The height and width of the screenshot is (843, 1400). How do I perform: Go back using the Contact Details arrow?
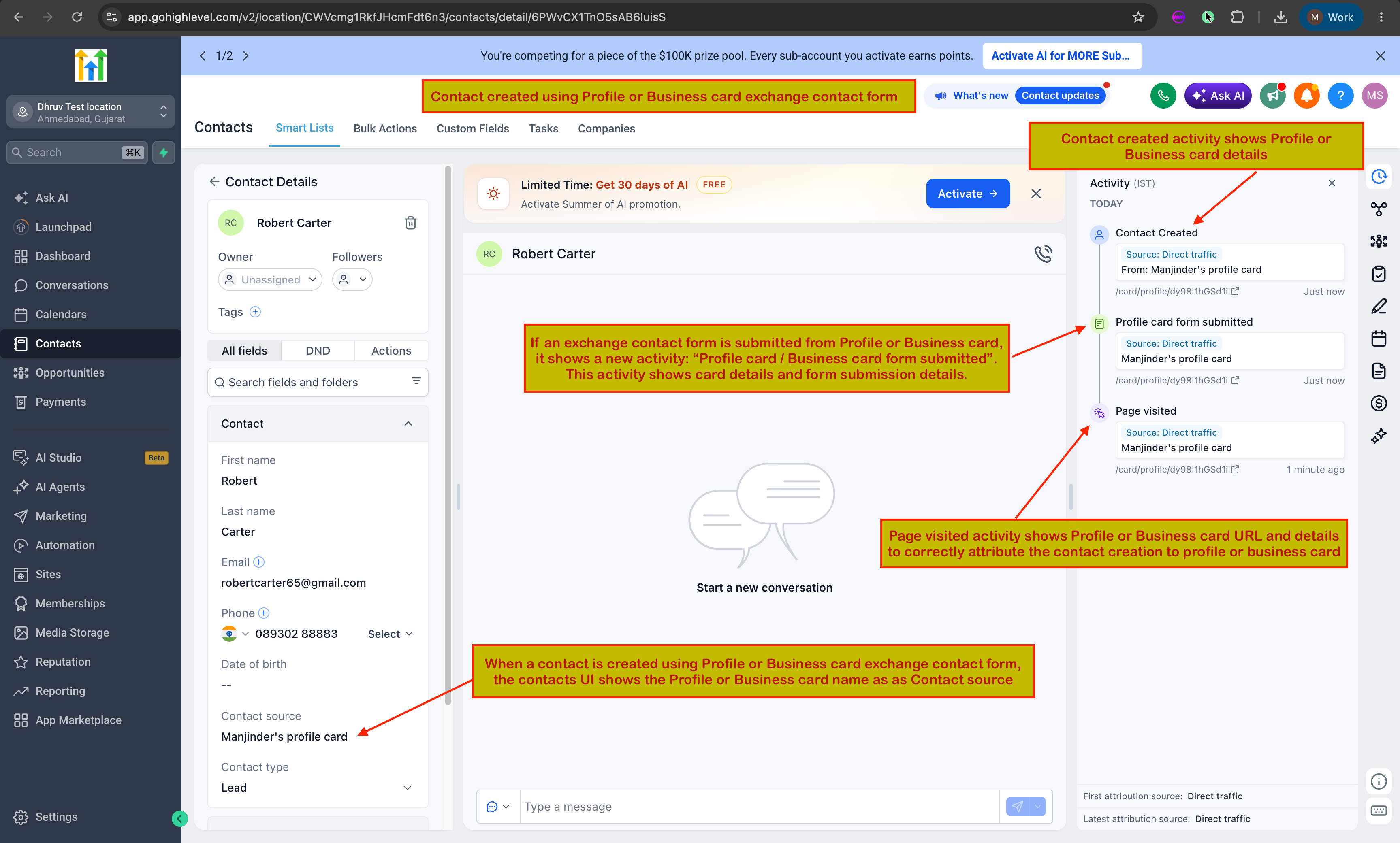[x=214, y=181]
